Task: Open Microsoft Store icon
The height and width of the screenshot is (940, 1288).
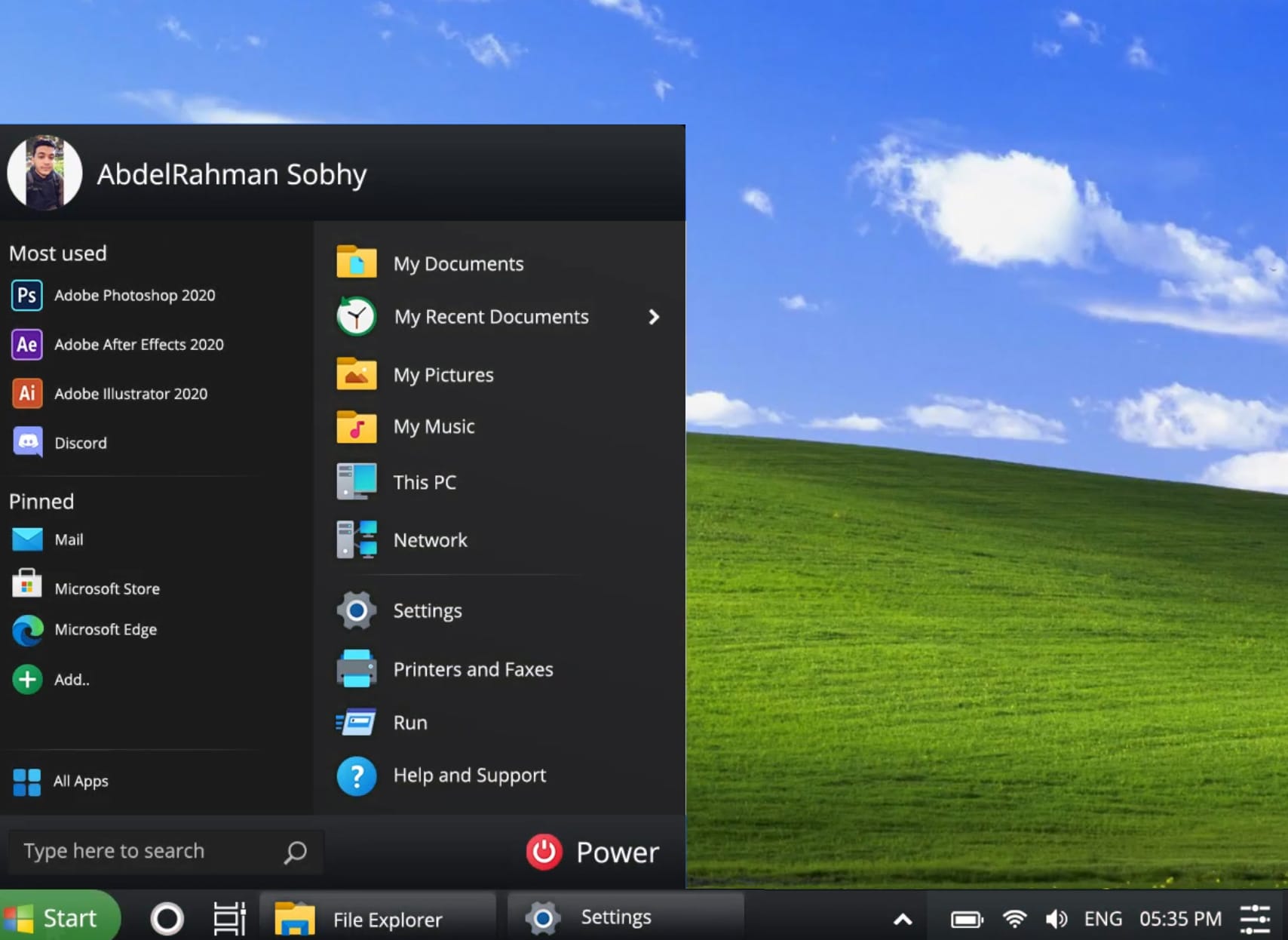Action: pyautogui.click(x=27, y=584)
